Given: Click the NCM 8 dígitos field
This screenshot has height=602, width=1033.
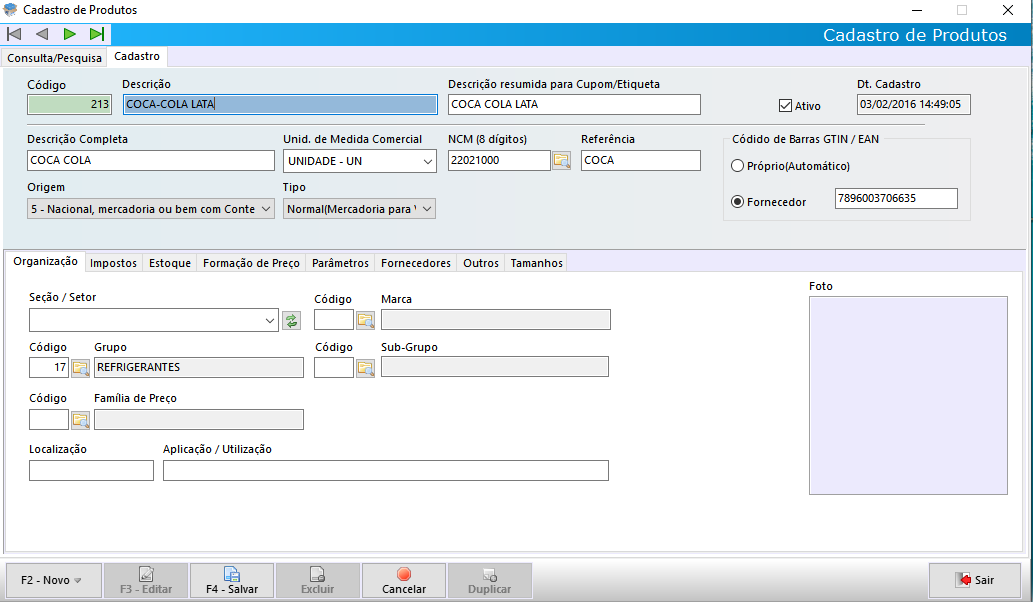Looking at the screenshot, I should point(499,161).
